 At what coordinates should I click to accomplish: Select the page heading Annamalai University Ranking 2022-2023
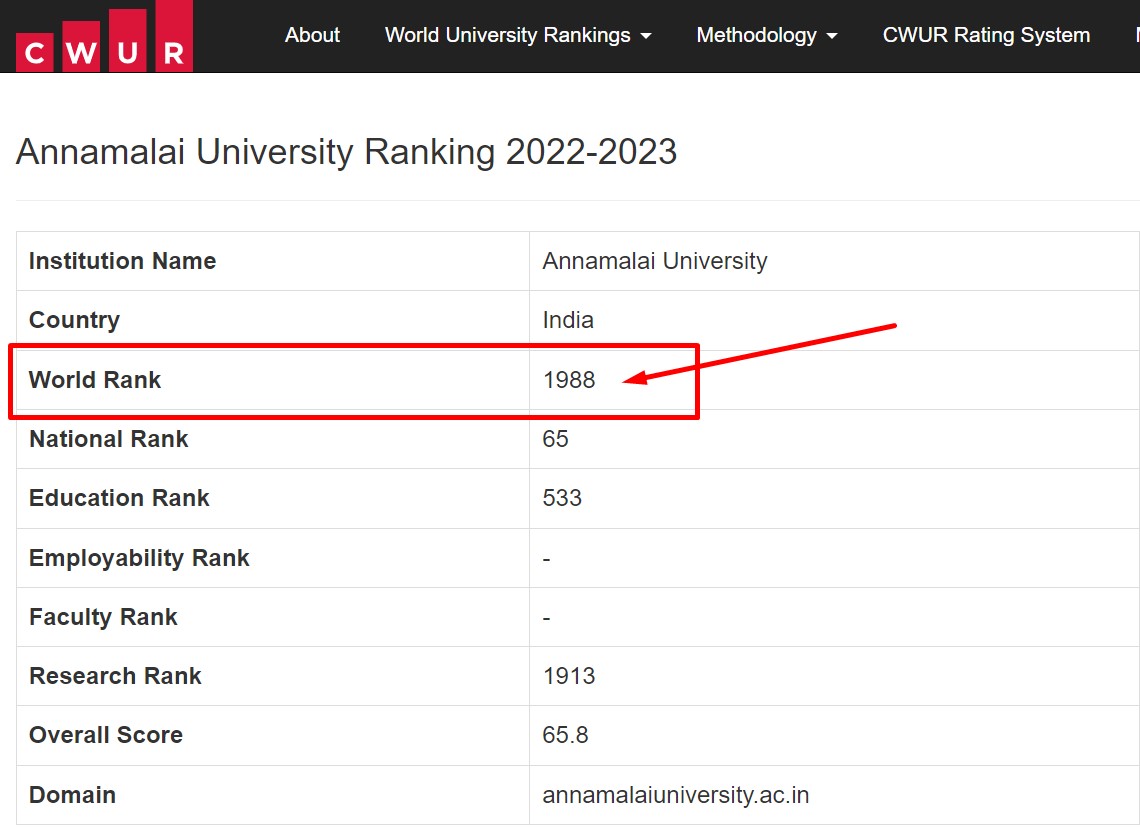(346, 152)
